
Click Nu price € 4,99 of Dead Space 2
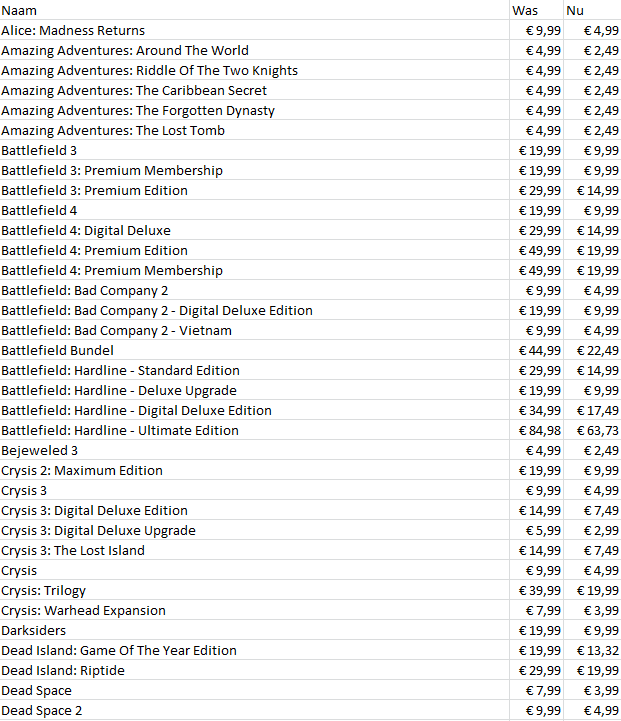point(593,710)
